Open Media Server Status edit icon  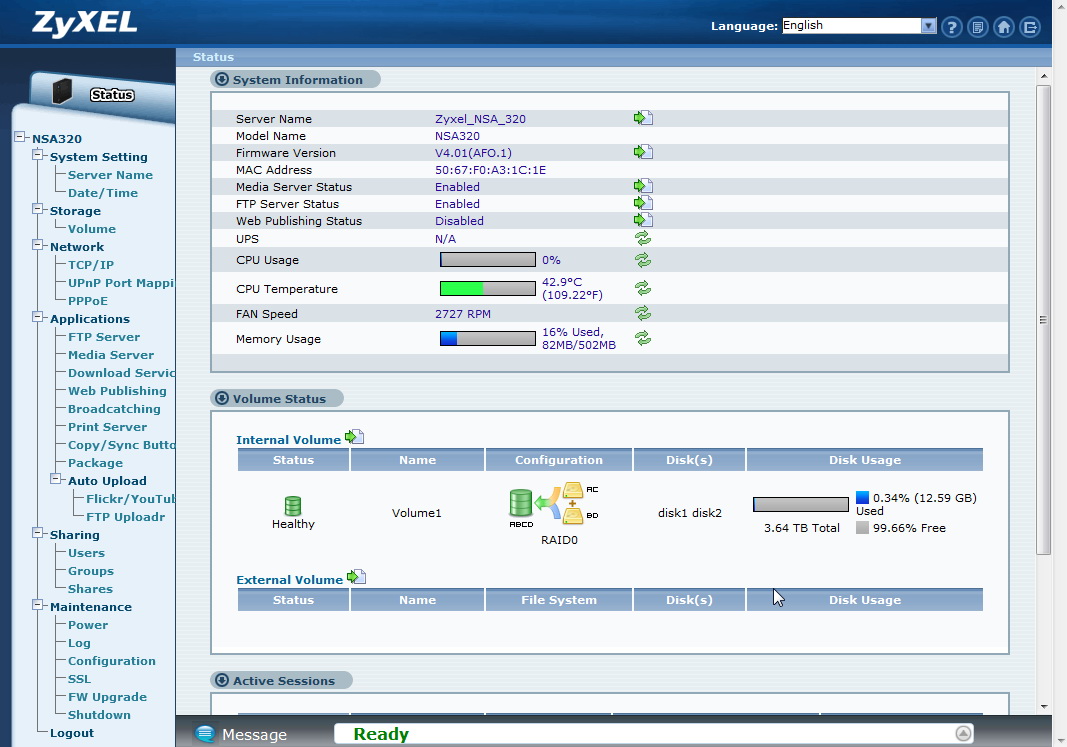643,186
